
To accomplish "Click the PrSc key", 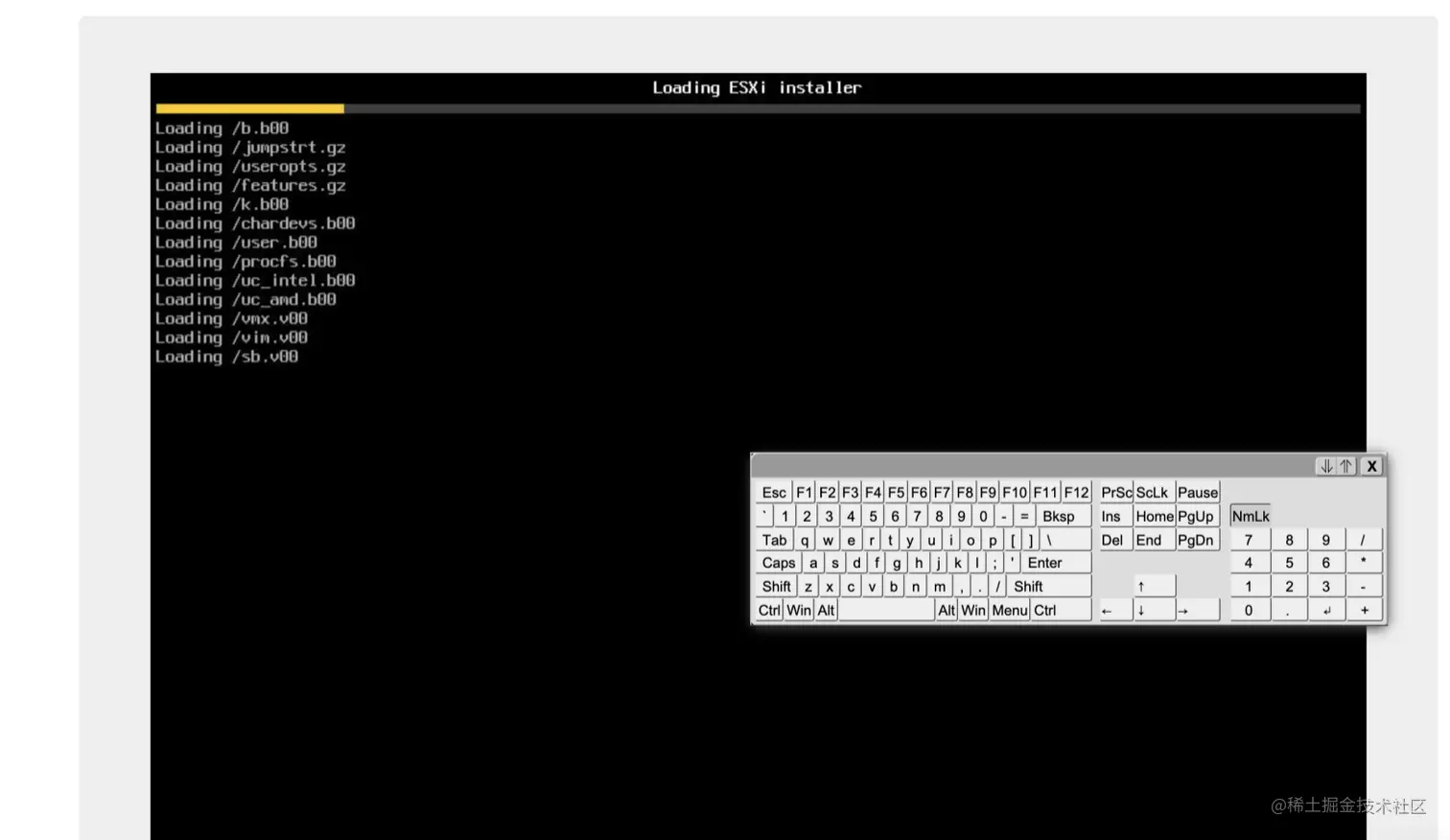I will point(1116,492).
